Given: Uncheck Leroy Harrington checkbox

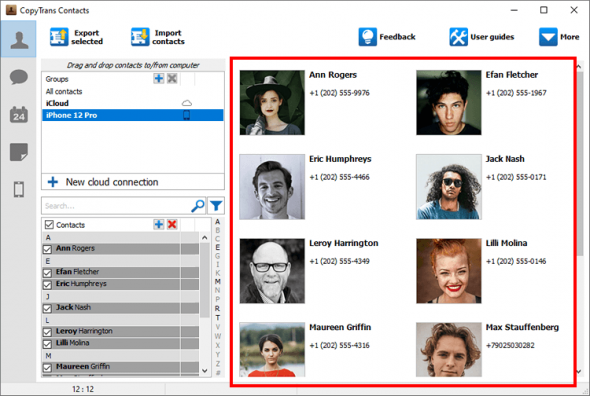Looking at the screenshot, I should click(47, 332).
